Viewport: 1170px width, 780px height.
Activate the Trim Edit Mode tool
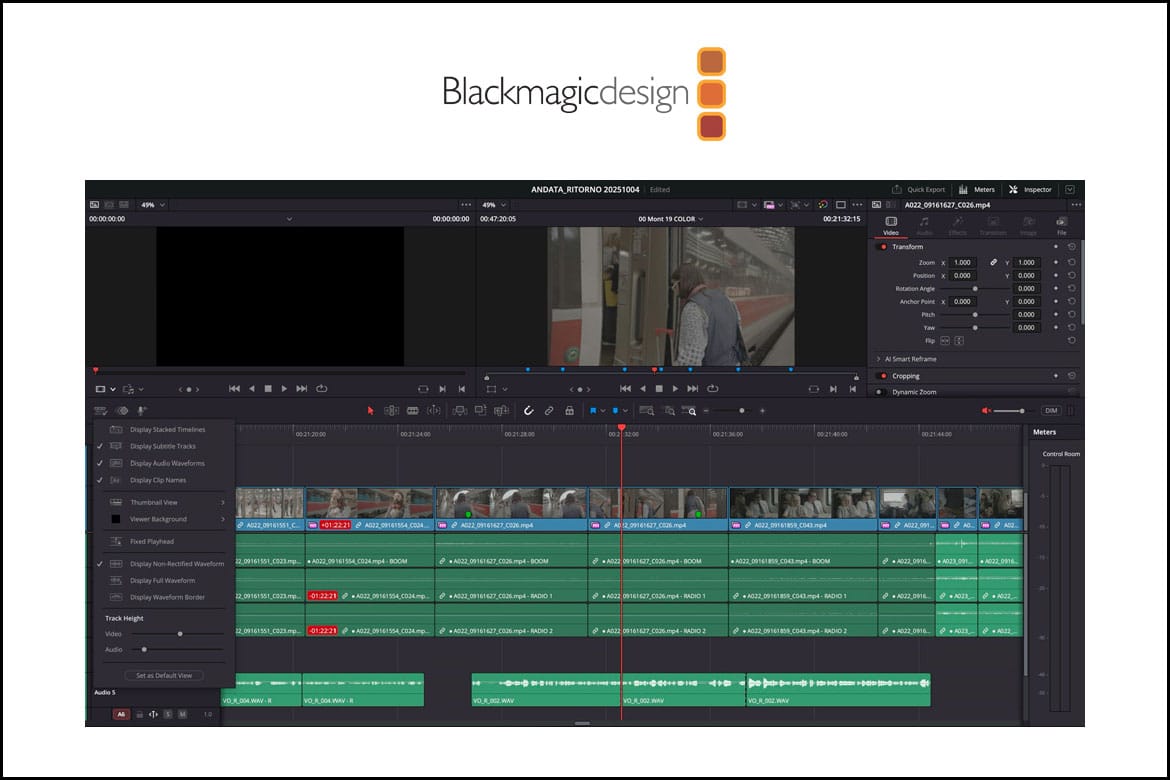pyautogui.click(x=391, y=411)
